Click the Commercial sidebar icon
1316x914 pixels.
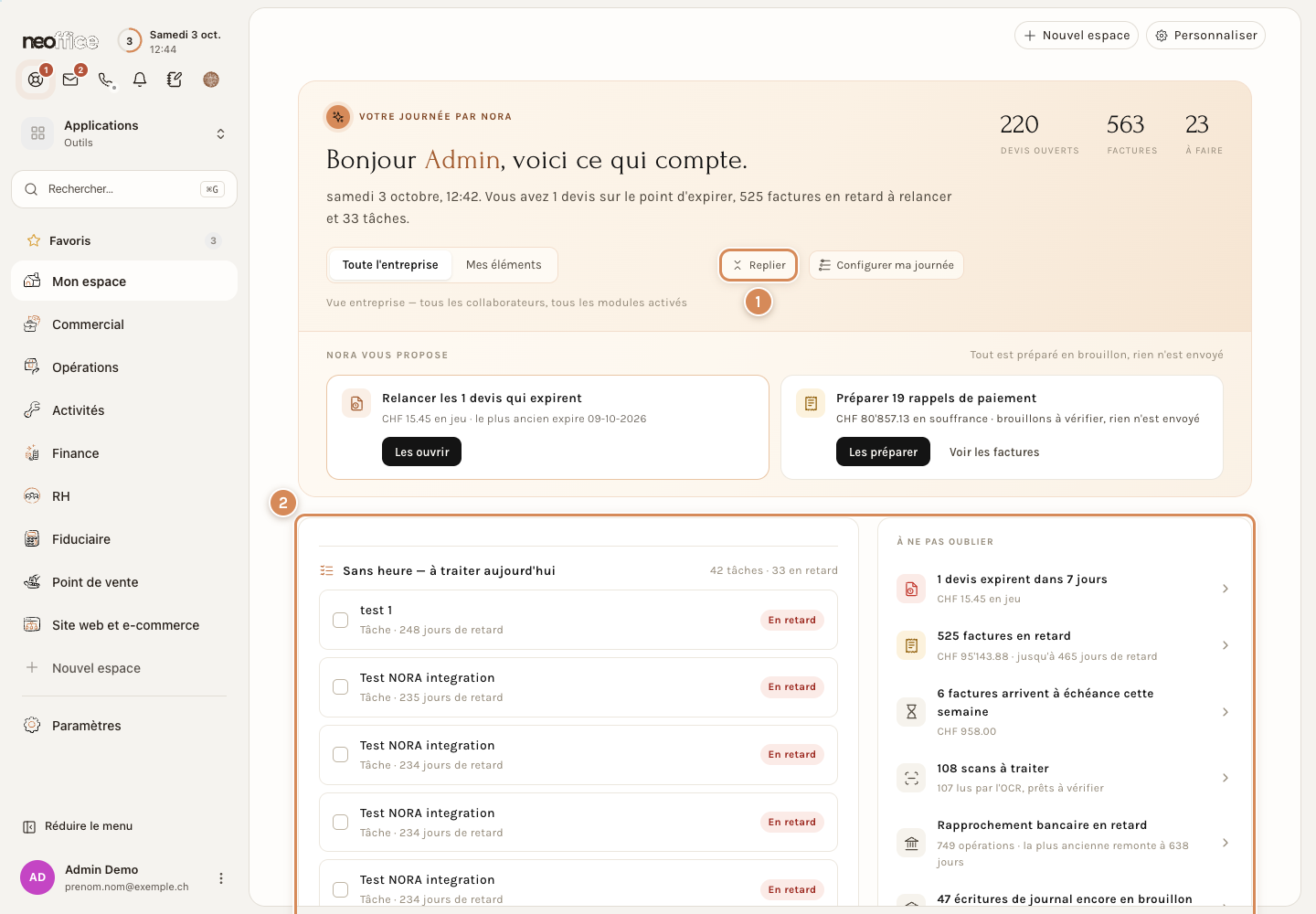[32, 324]
